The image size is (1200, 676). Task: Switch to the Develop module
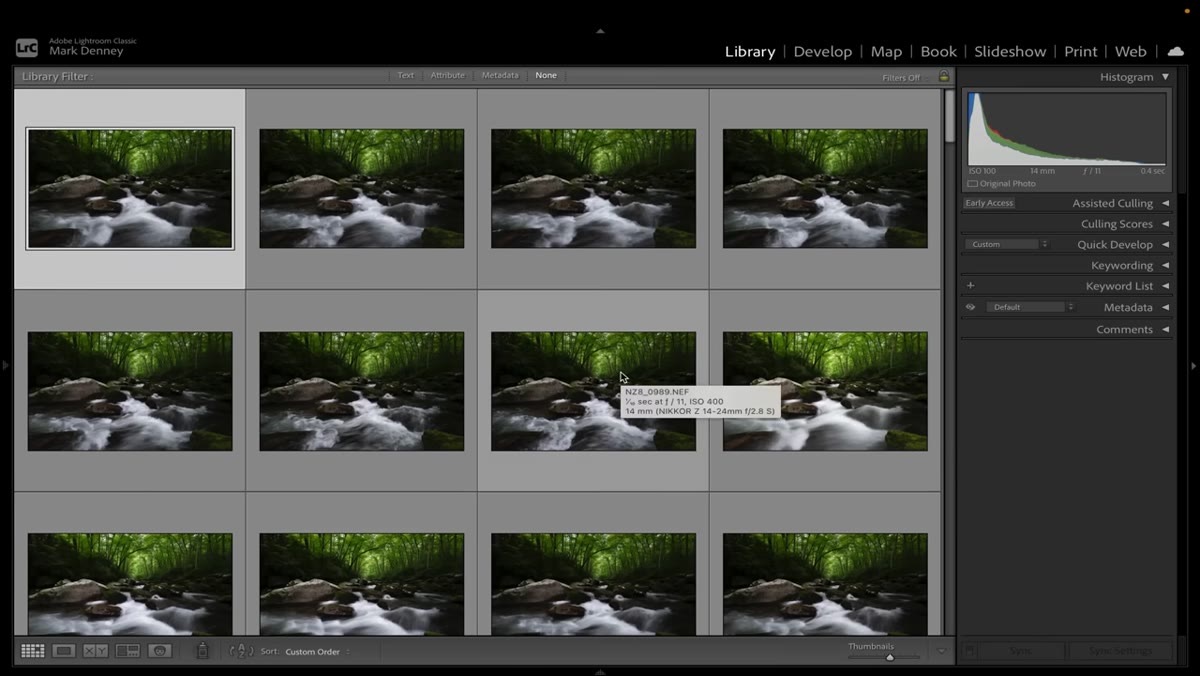point(823,52)
